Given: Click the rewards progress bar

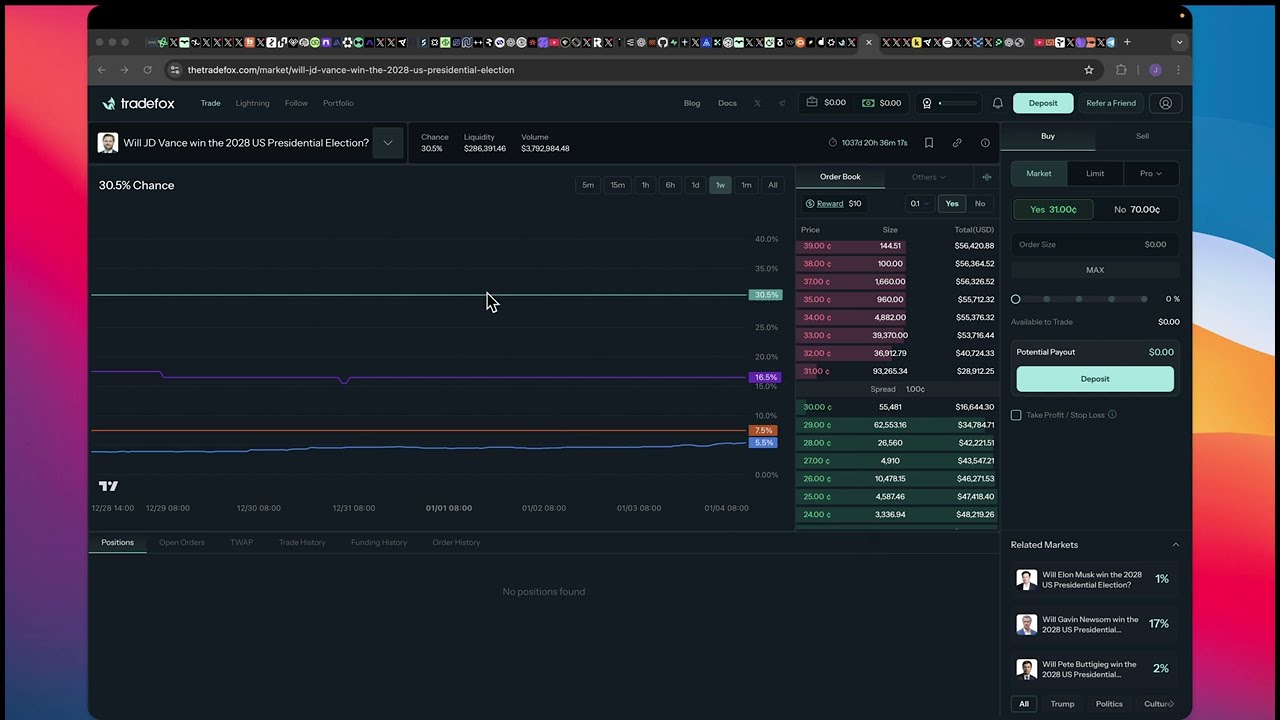Looking at the screenshot, I should point(957,103).
